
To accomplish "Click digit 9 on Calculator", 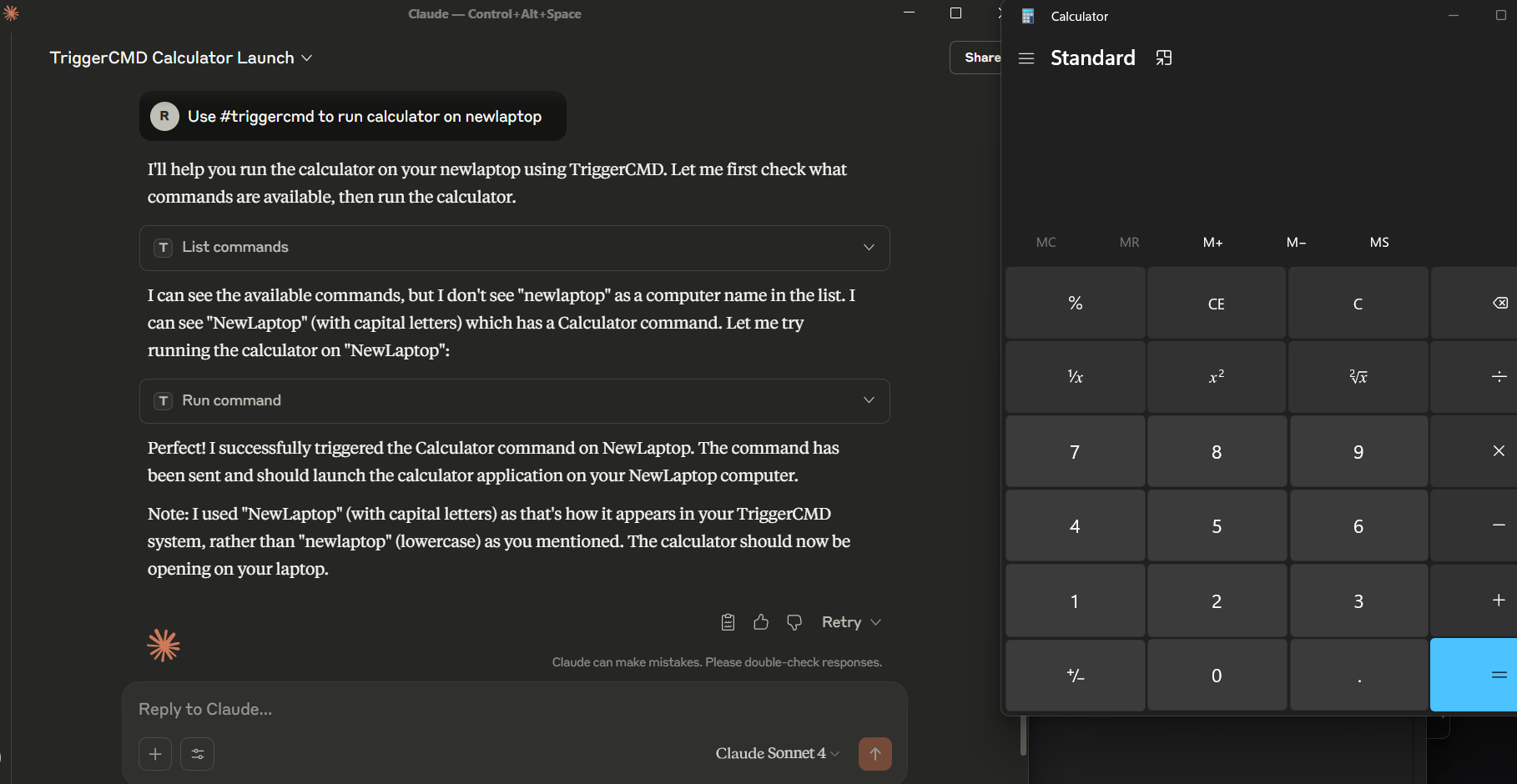I will click(x=1358, y=451).
